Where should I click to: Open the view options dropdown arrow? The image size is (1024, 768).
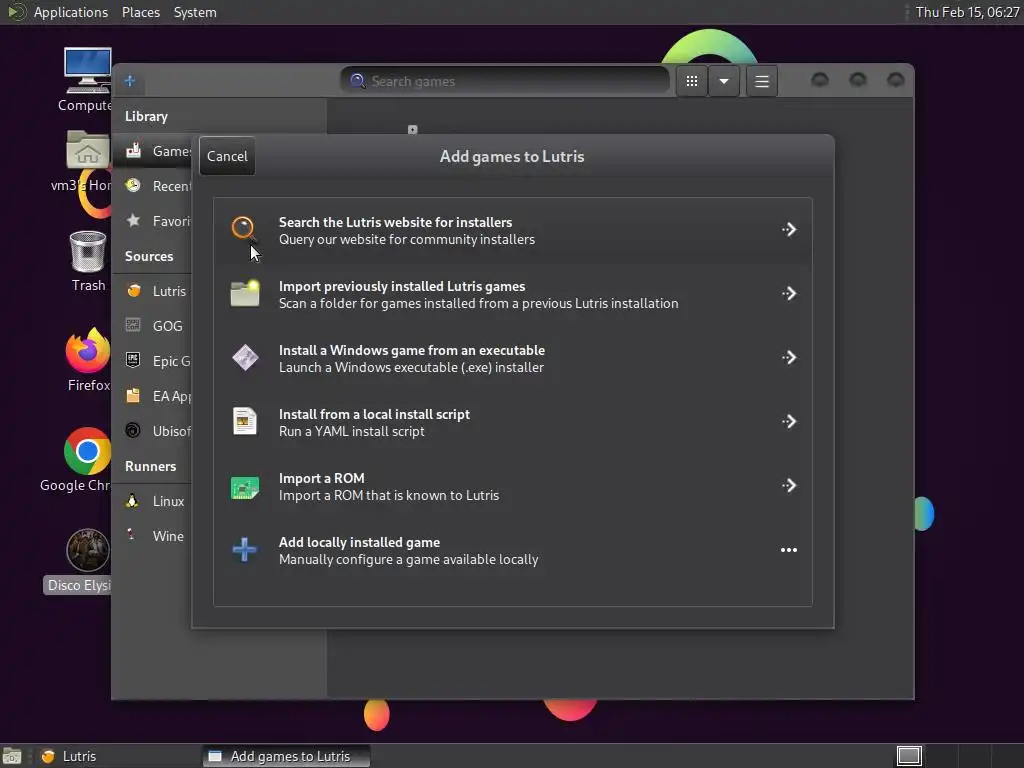point(724,81)
